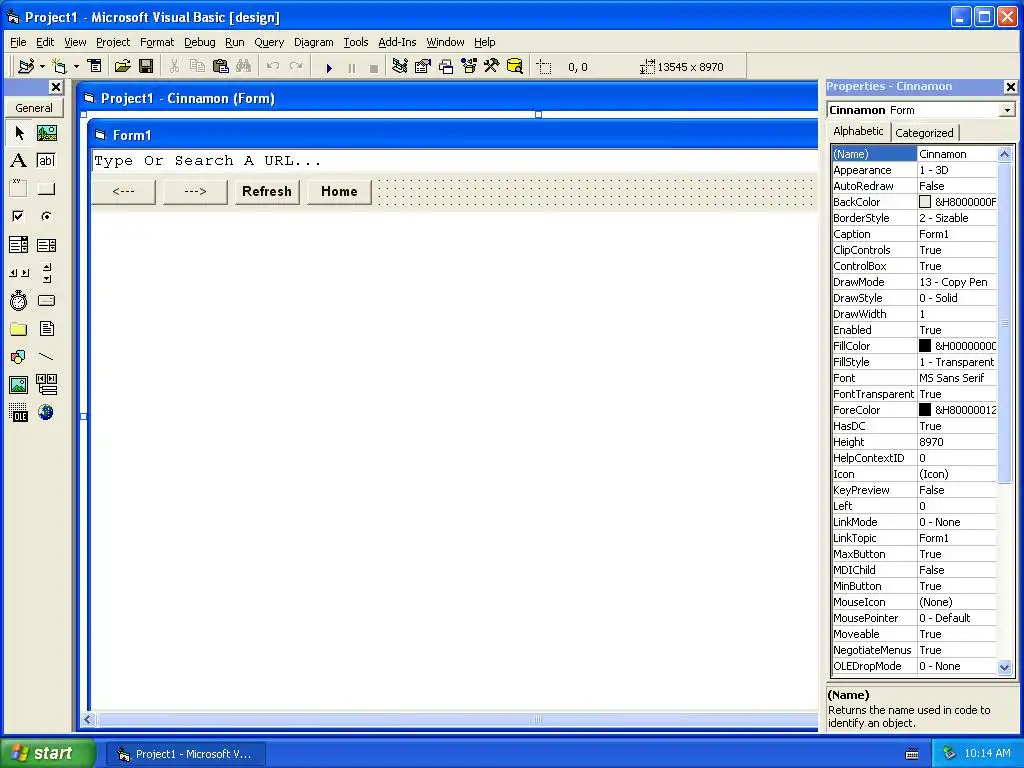
Task: Open the Menu Editor from the toolbar
Action: pos(95,67)
